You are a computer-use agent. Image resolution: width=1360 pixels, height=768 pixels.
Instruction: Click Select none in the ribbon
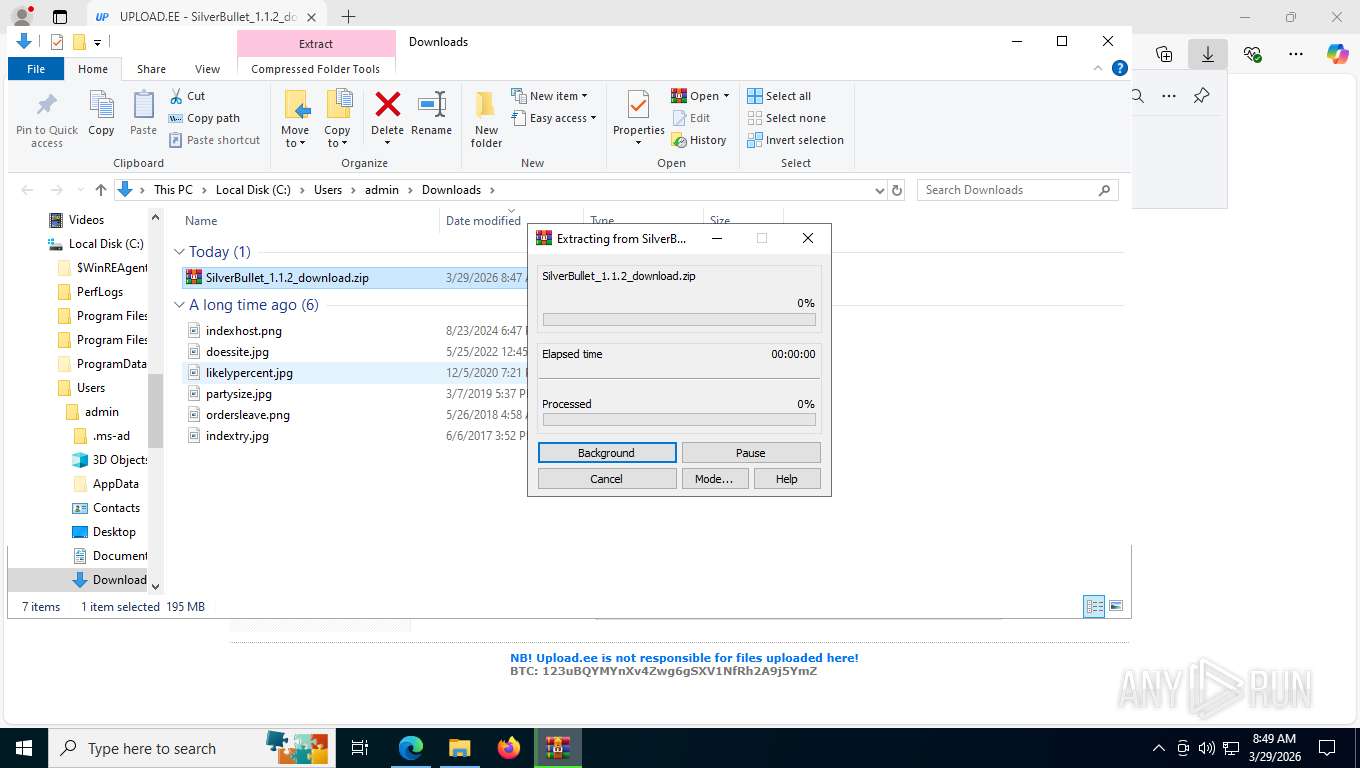[x=786, y=118]
